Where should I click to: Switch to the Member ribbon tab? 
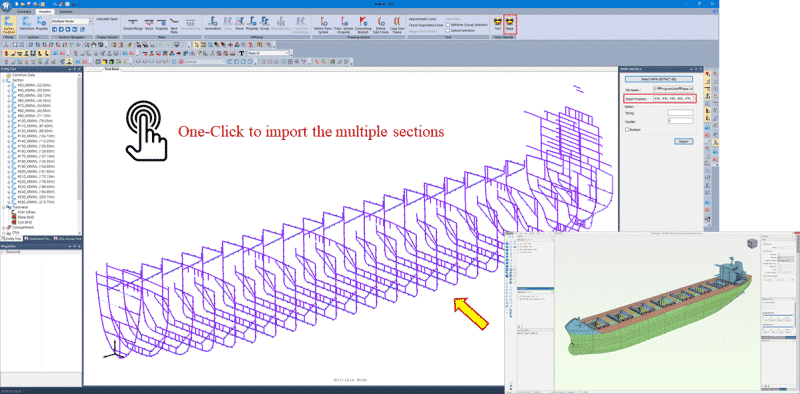(x=44, y=11)
